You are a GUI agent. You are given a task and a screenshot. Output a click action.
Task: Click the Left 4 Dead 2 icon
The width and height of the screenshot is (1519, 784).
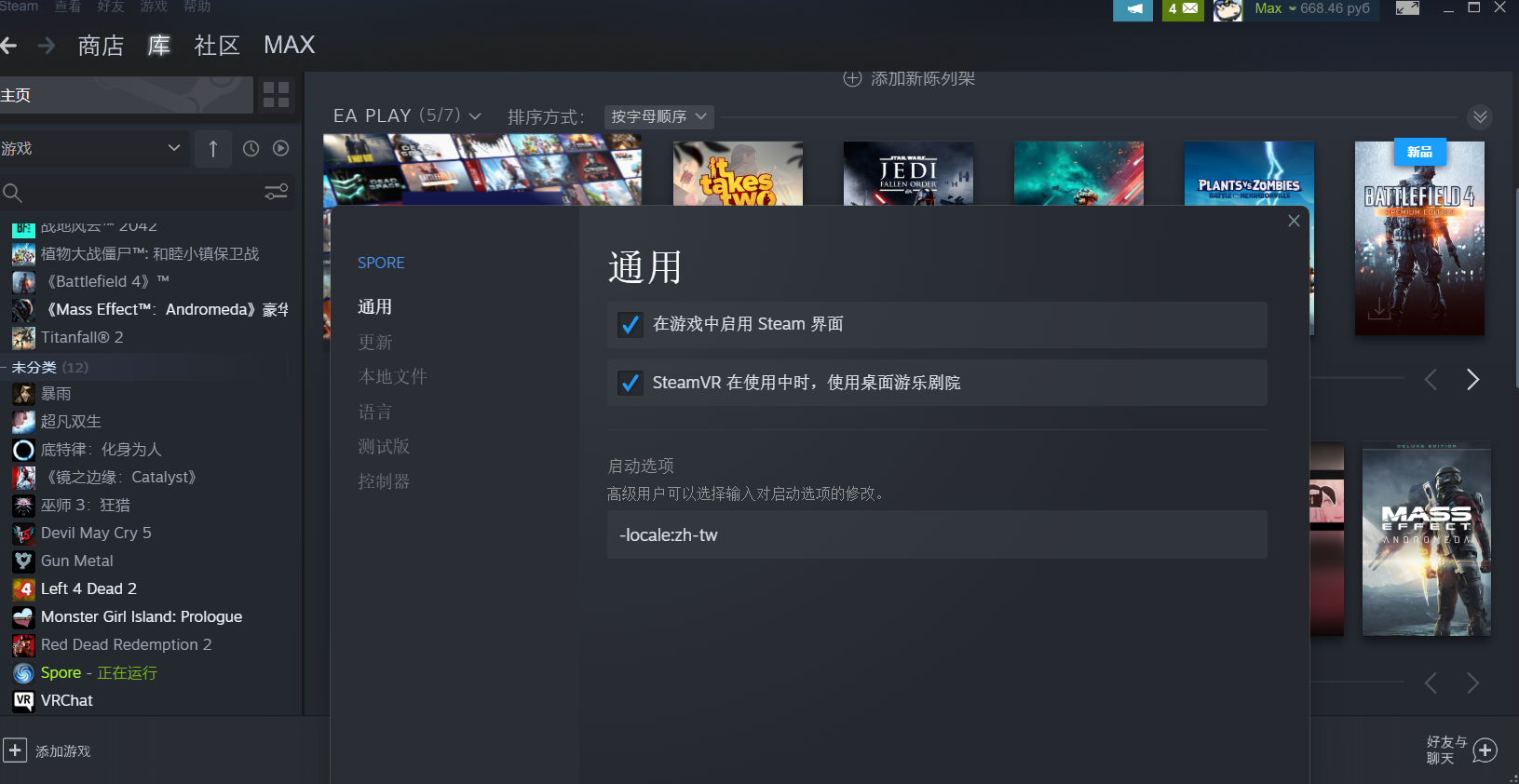tap(23, 589)
